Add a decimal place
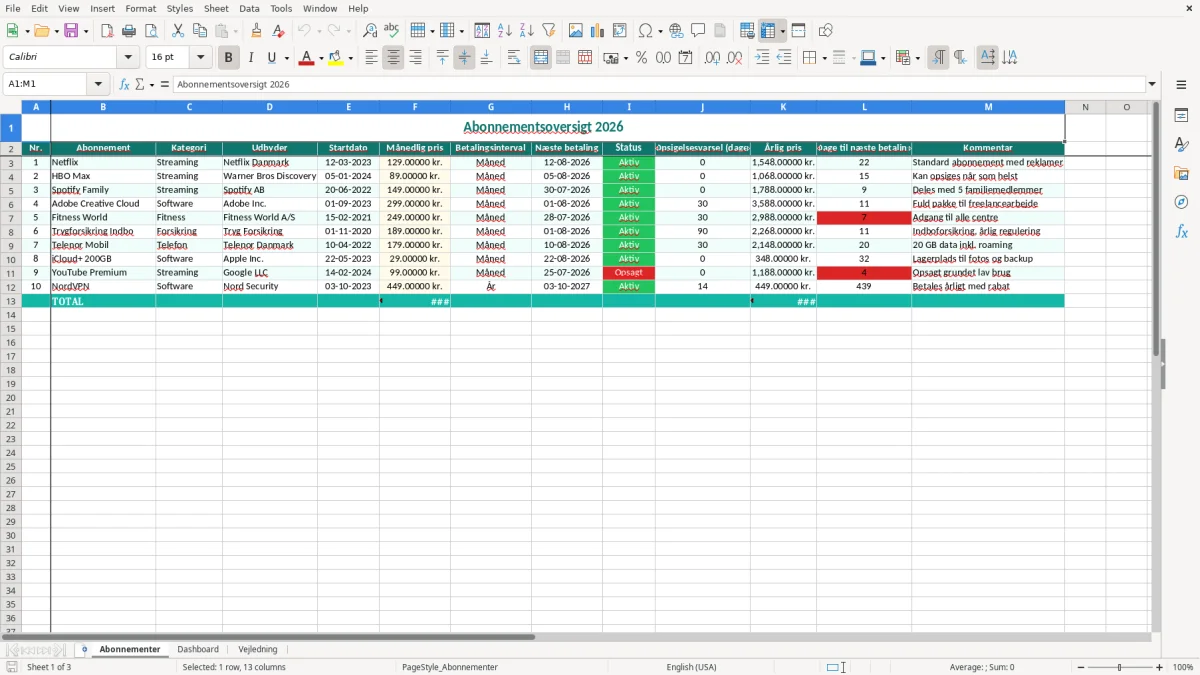1200x675 pixels. [x=713, y=58]
